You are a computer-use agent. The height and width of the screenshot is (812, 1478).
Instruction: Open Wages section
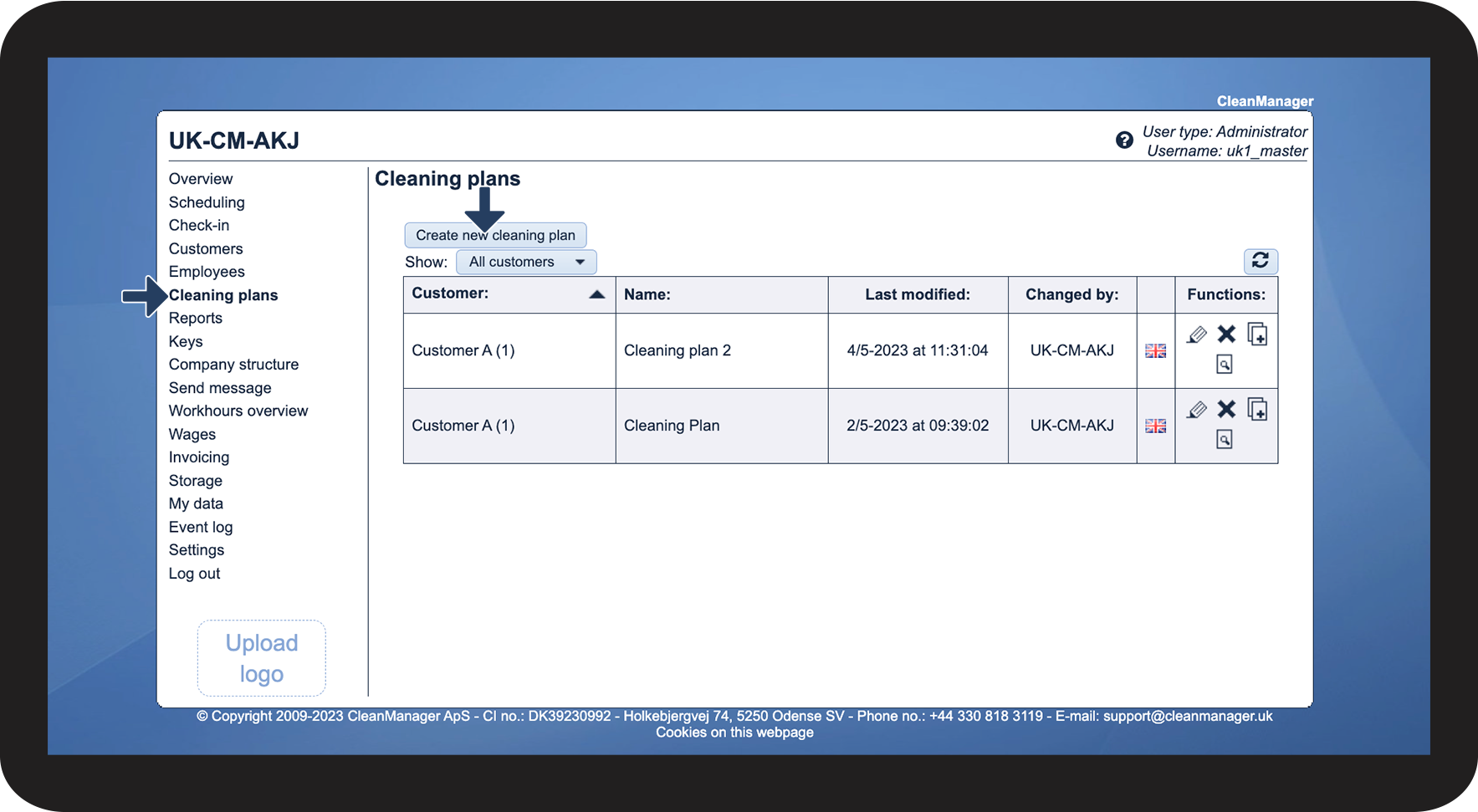[x=192, y=434]
